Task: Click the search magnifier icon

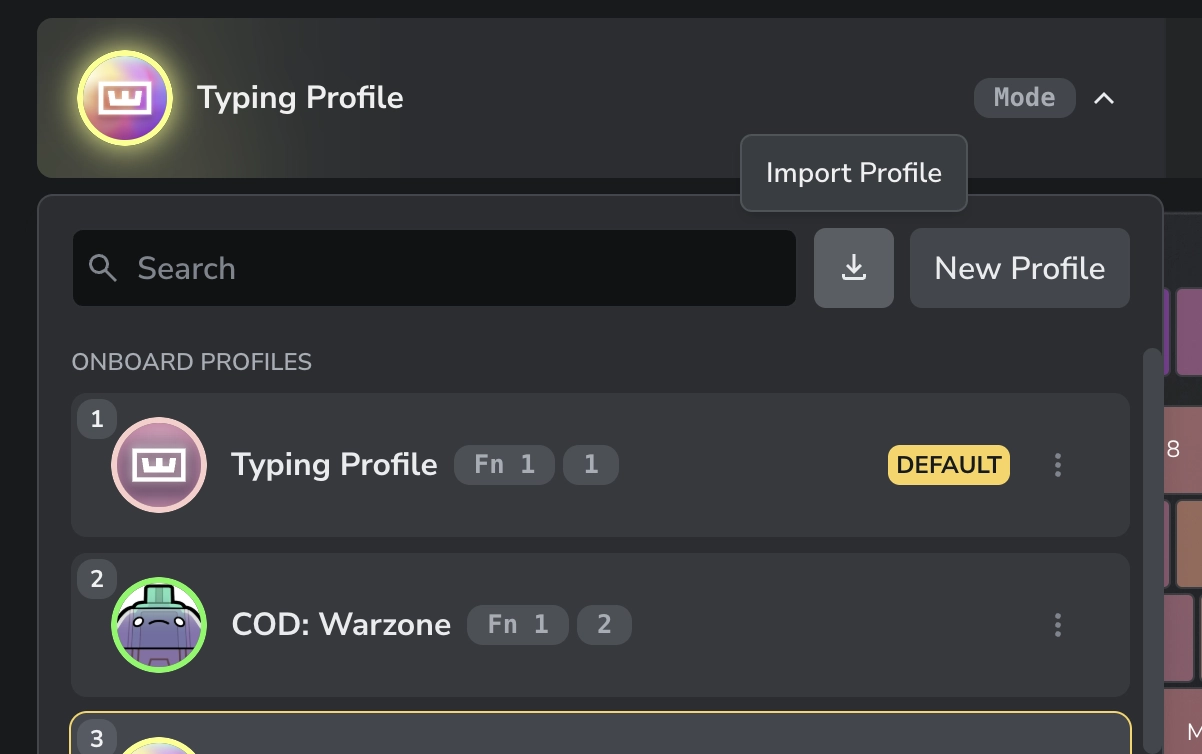Action: (x=103, y=268)
